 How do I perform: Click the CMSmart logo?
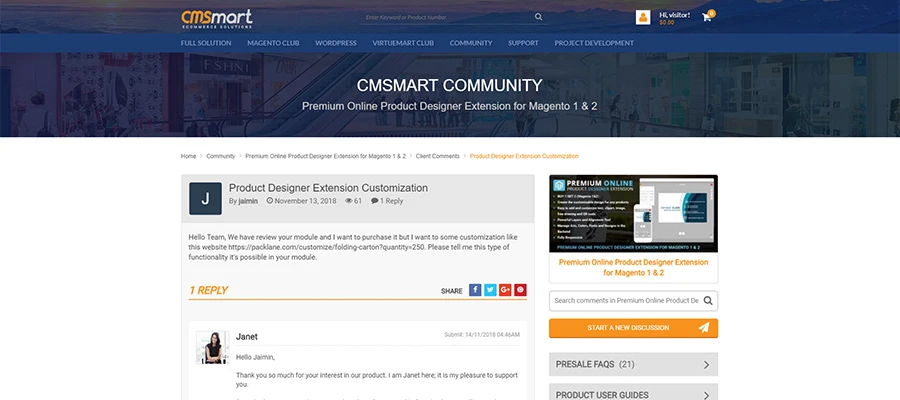pyautogui.click(x=216, y=18)
